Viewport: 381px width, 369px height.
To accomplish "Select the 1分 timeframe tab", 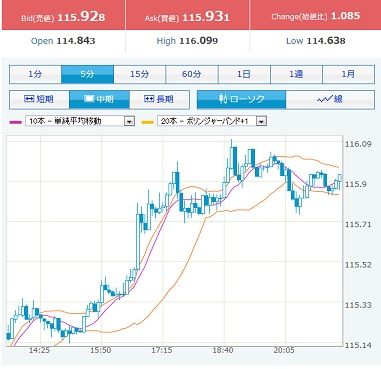I will tap(35, 74).
